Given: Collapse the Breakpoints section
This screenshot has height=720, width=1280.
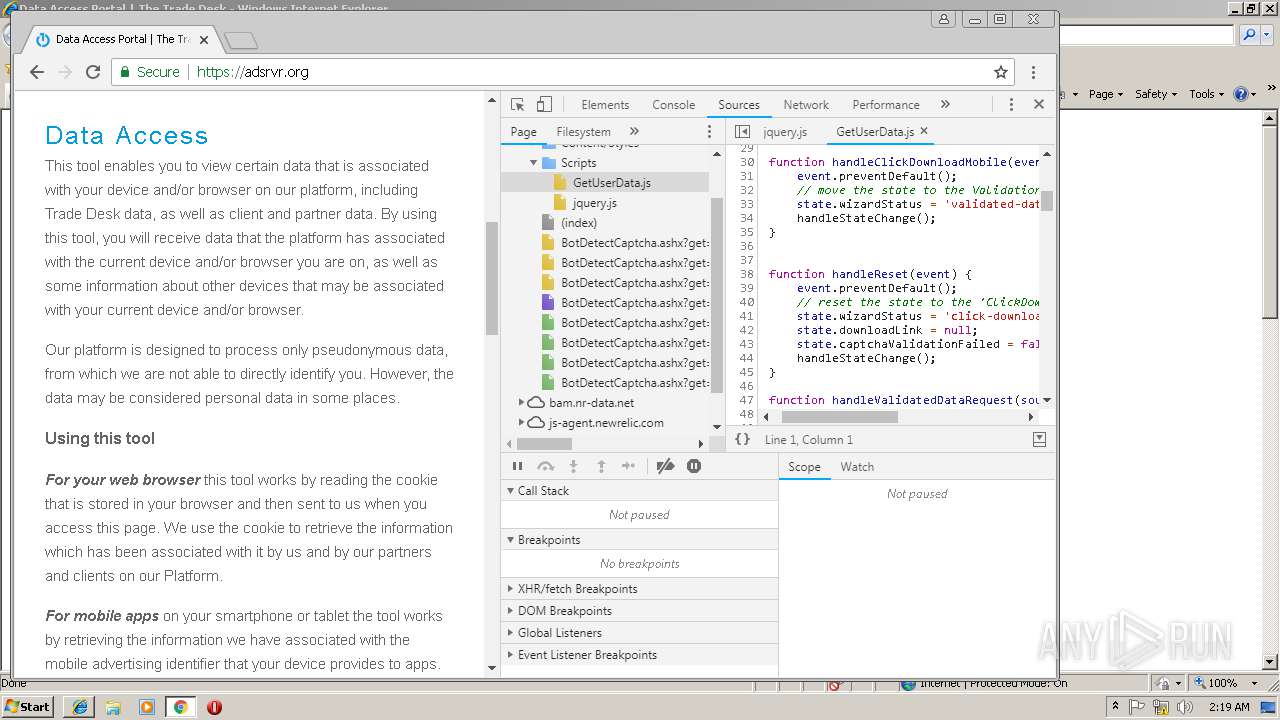Looking at the screenshot, I should point(510,540).
